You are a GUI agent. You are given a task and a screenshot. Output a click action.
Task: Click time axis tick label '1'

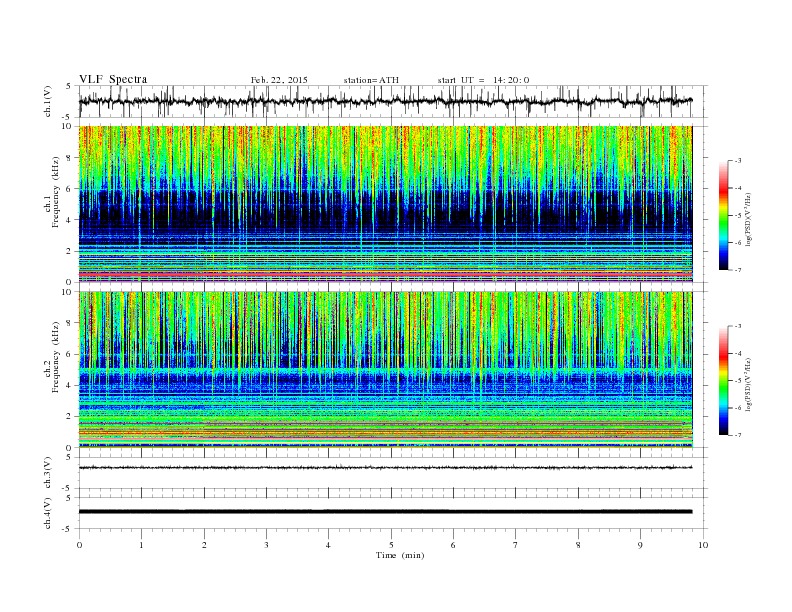[141, 545]
